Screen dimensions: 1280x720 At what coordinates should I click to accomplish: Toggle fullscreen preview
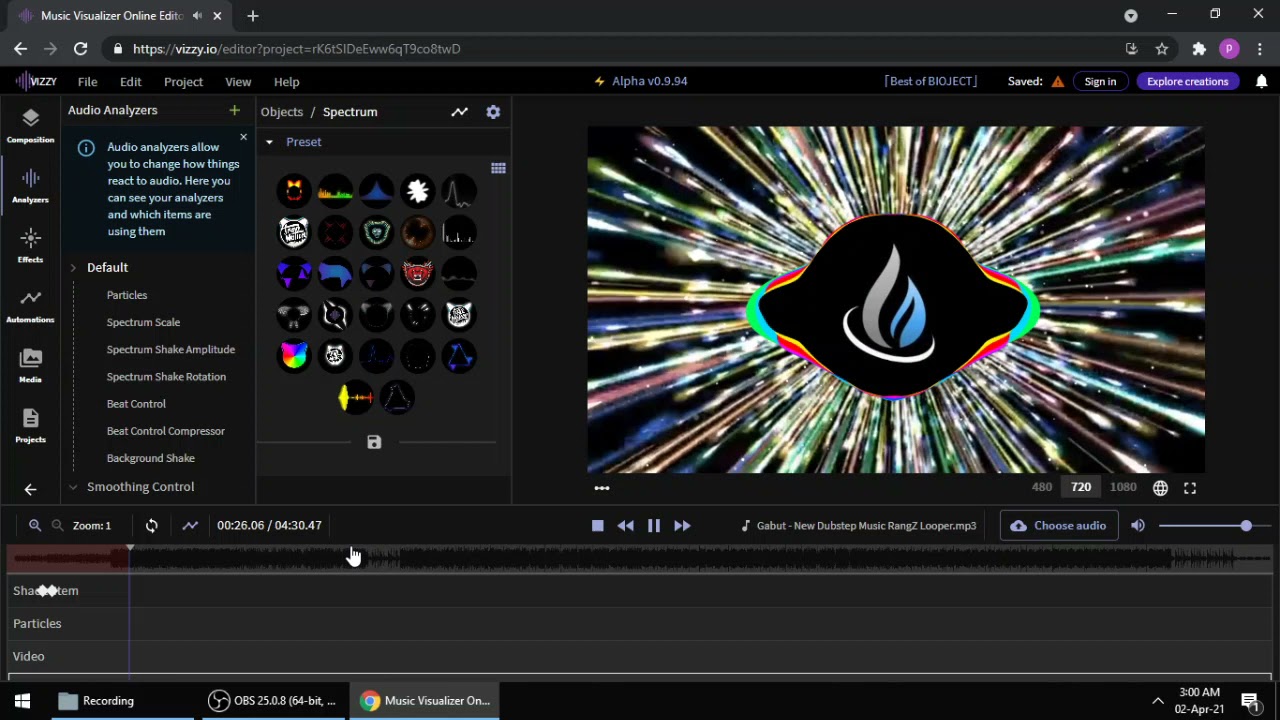(x=1190, y=488)
